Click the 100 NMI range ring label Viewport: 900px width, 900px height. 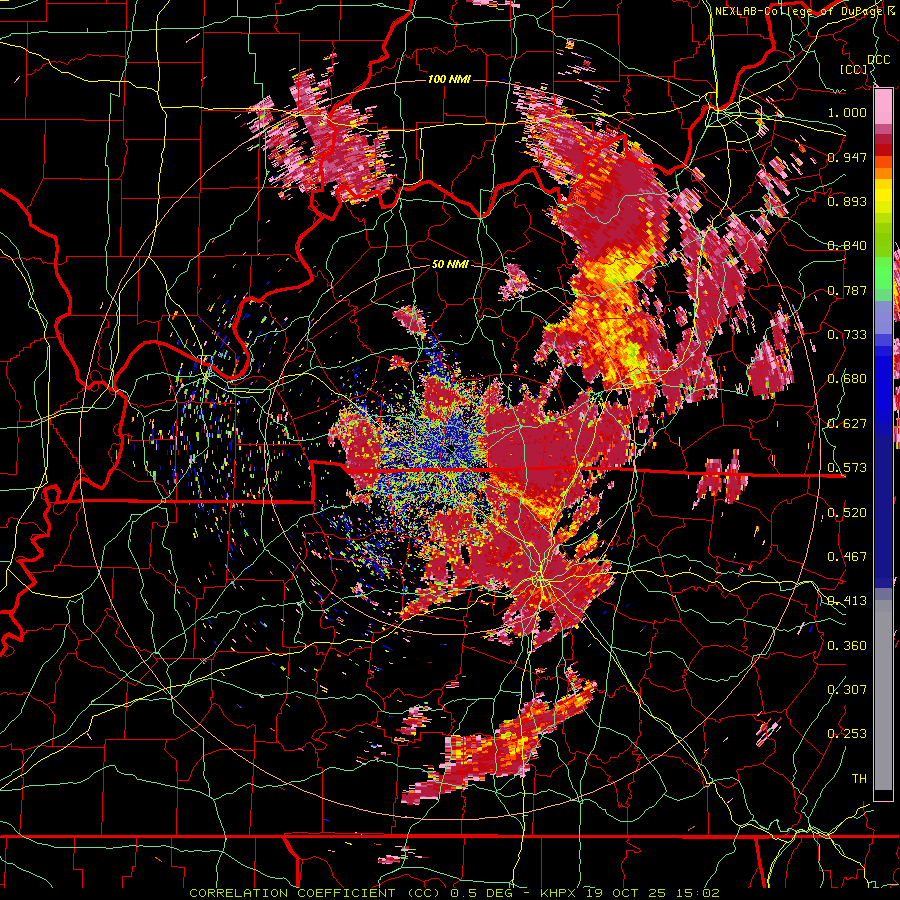point(449,79)
